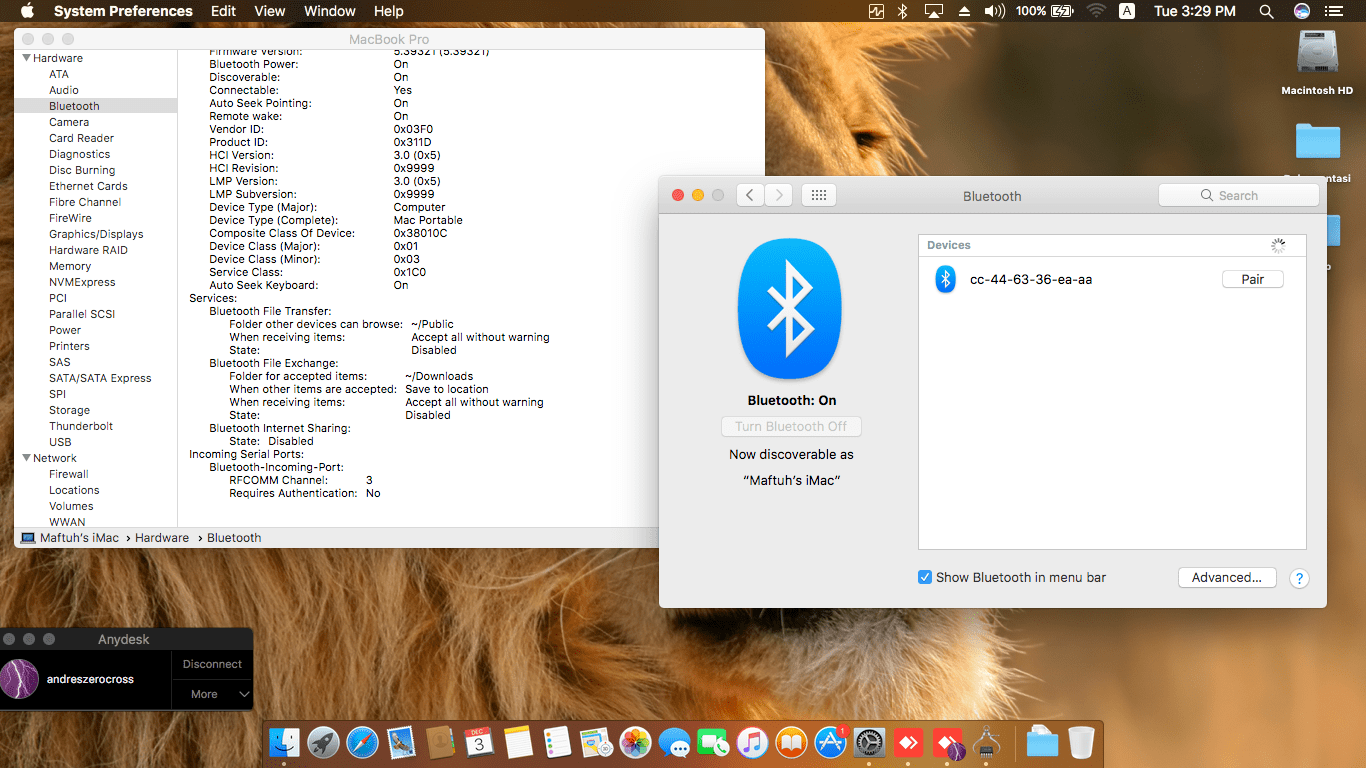
Task: Open System Information chip icon in dock
Action: (987, 742)
